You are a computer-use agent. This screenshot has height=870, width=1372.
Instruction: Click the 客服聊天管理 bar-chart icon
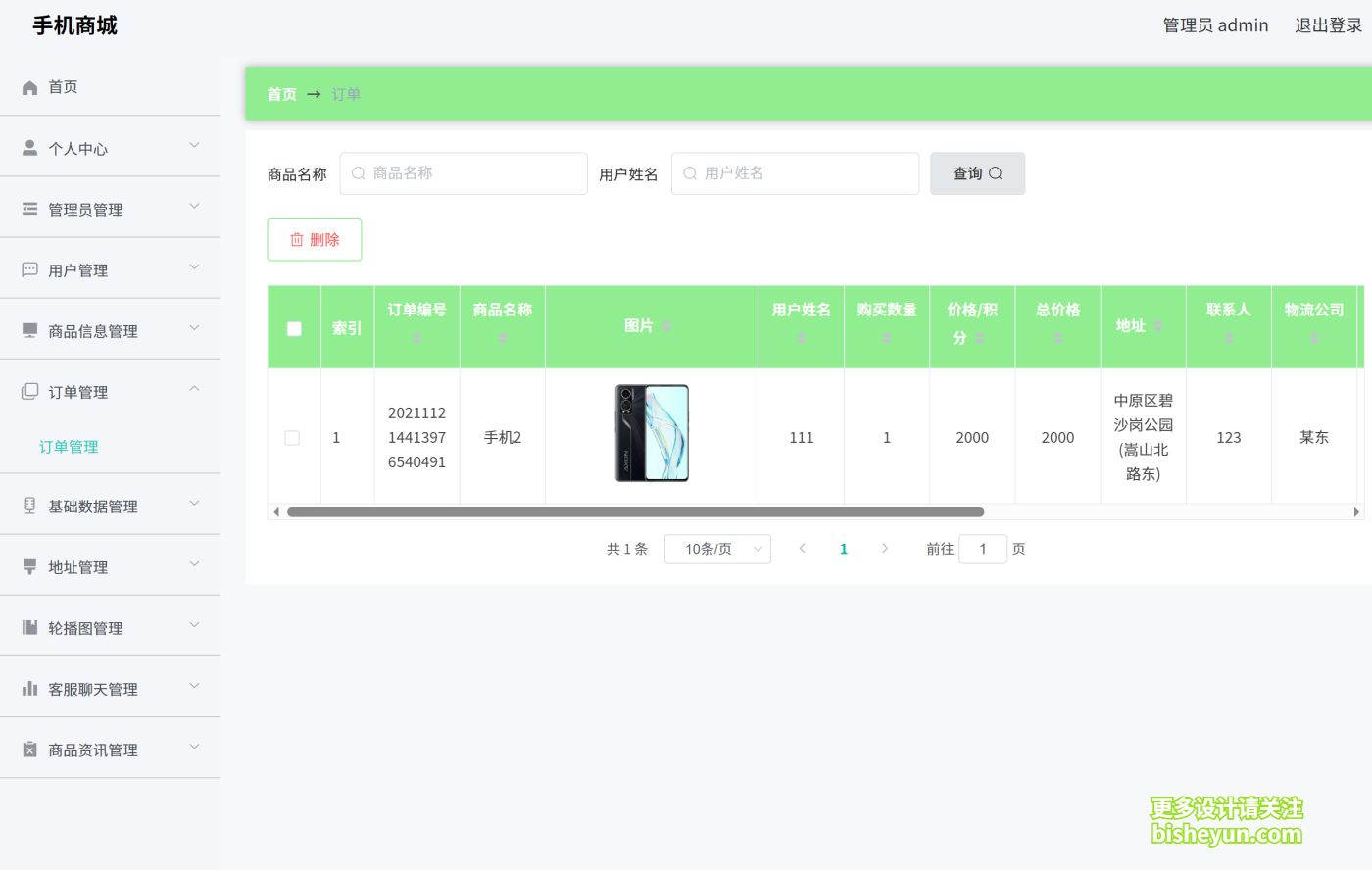(x=29, y=687)
